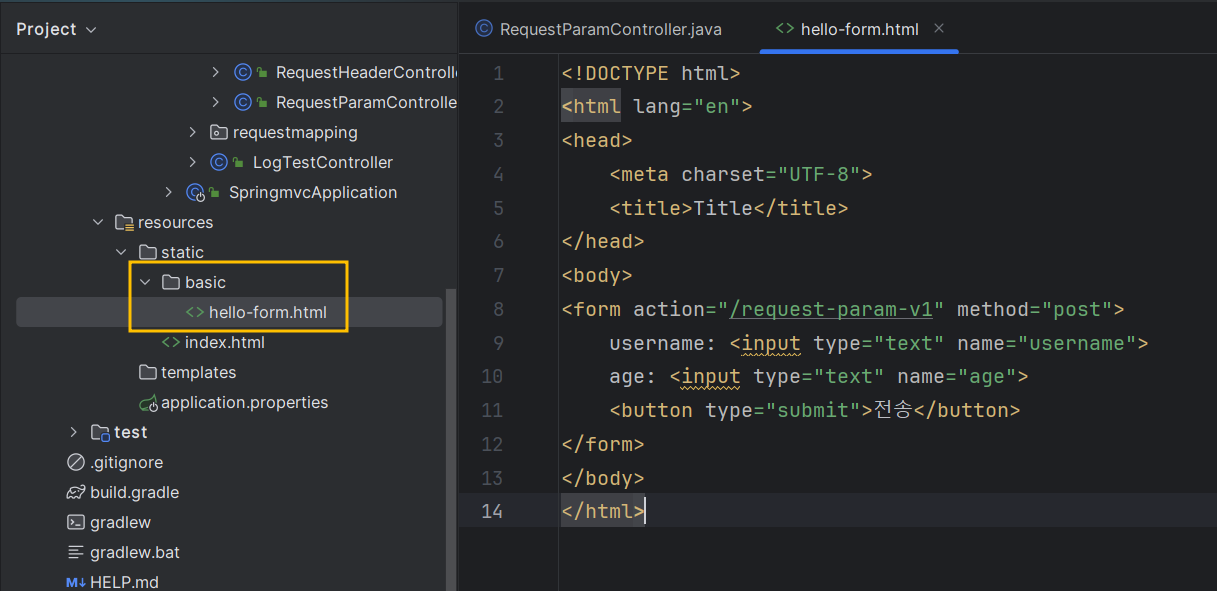Click the closing </html> tag
1217x591 pixels.
(603, 511)
